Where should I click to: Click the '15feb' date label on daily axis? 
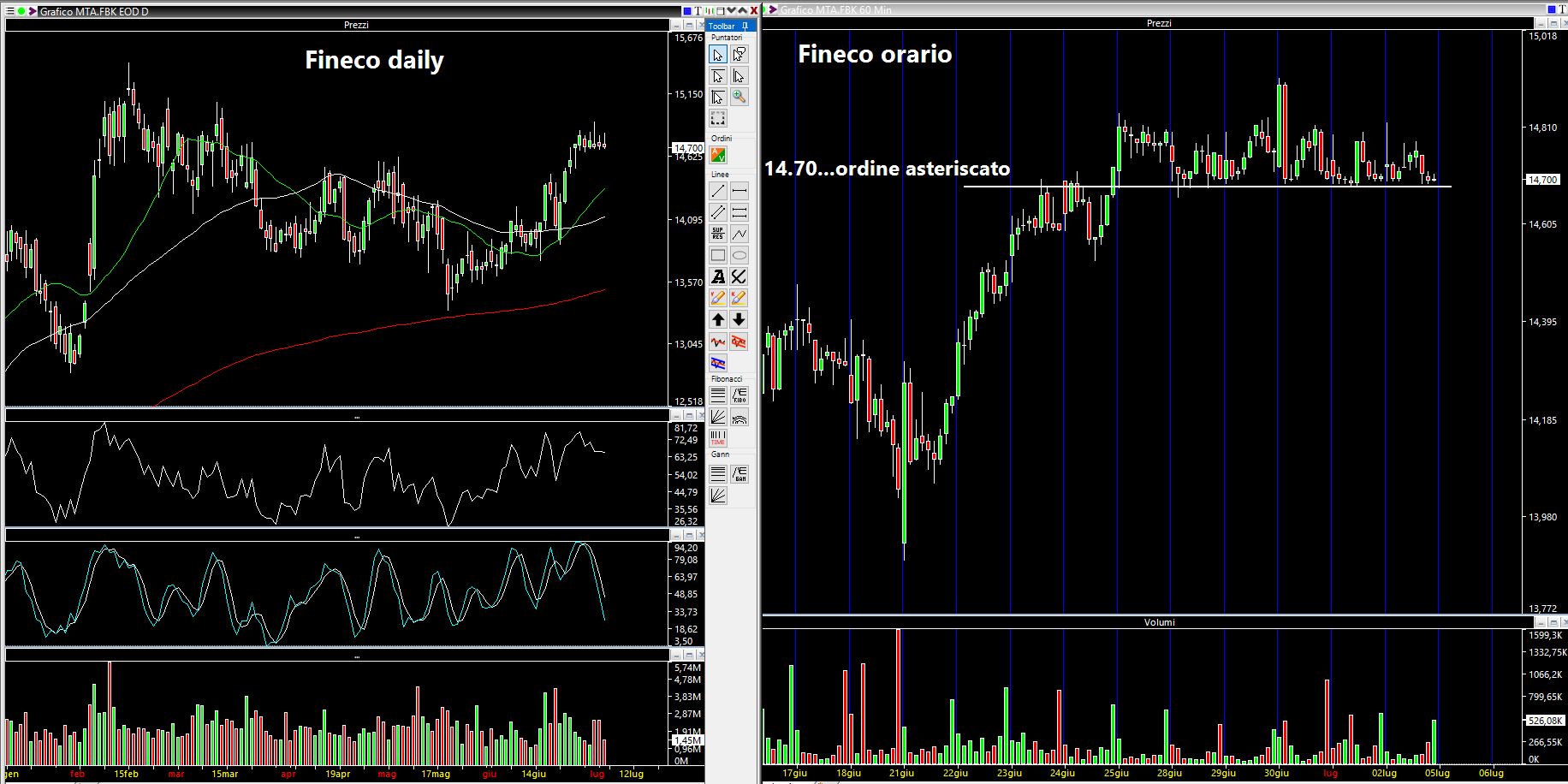pos(126,774)
